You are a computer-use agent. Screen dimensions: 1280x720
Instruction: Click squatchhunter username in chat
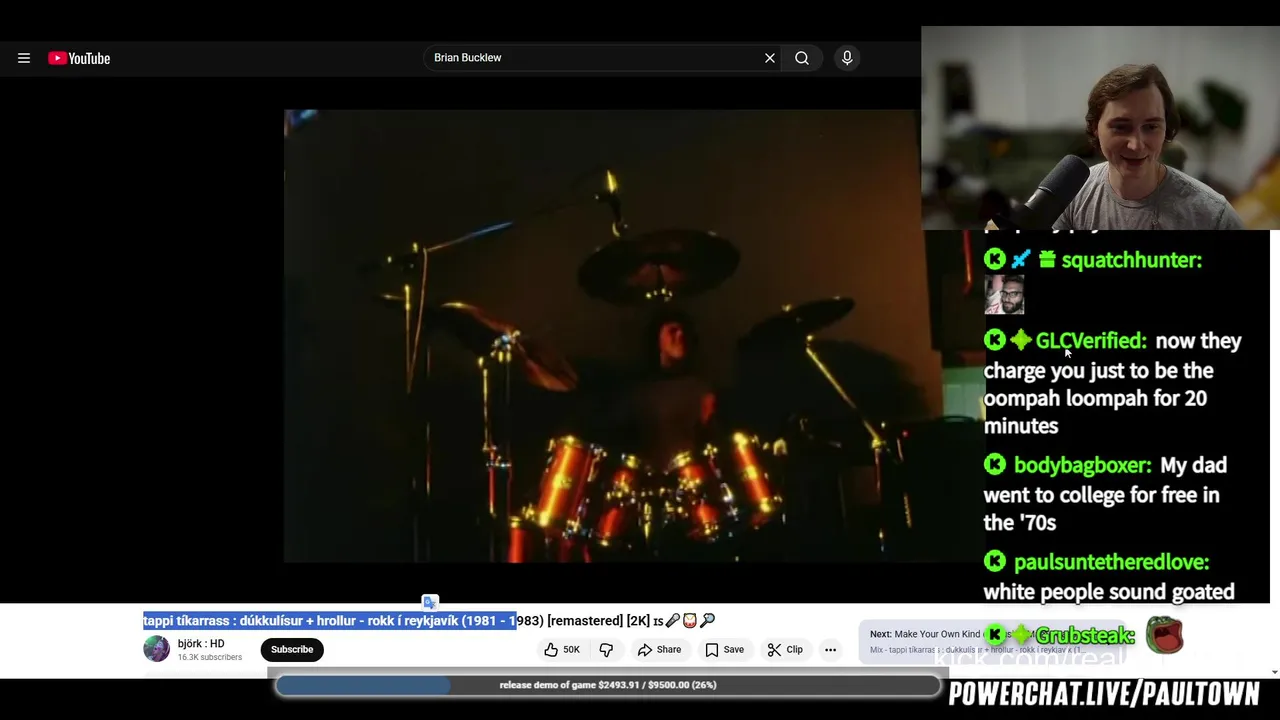[1131, 260]
